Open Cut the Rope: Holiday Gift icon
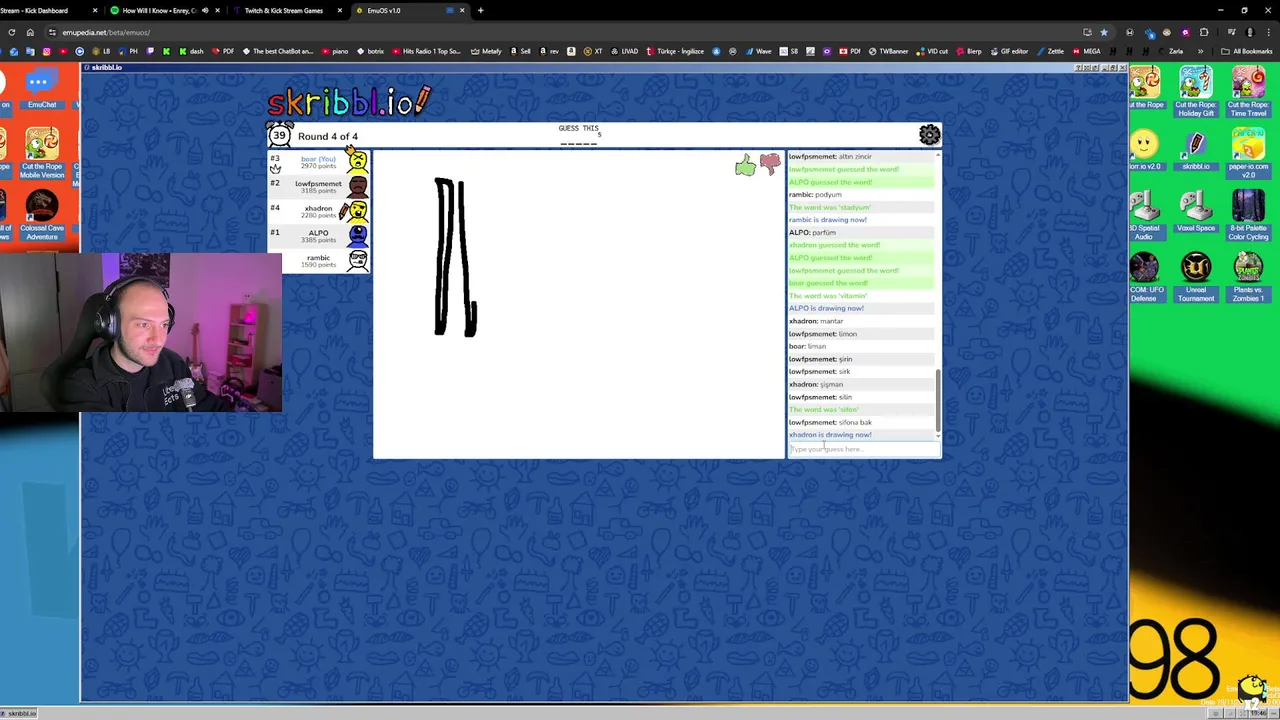This screenshot has height=720, width=1280. [1196, 92]
